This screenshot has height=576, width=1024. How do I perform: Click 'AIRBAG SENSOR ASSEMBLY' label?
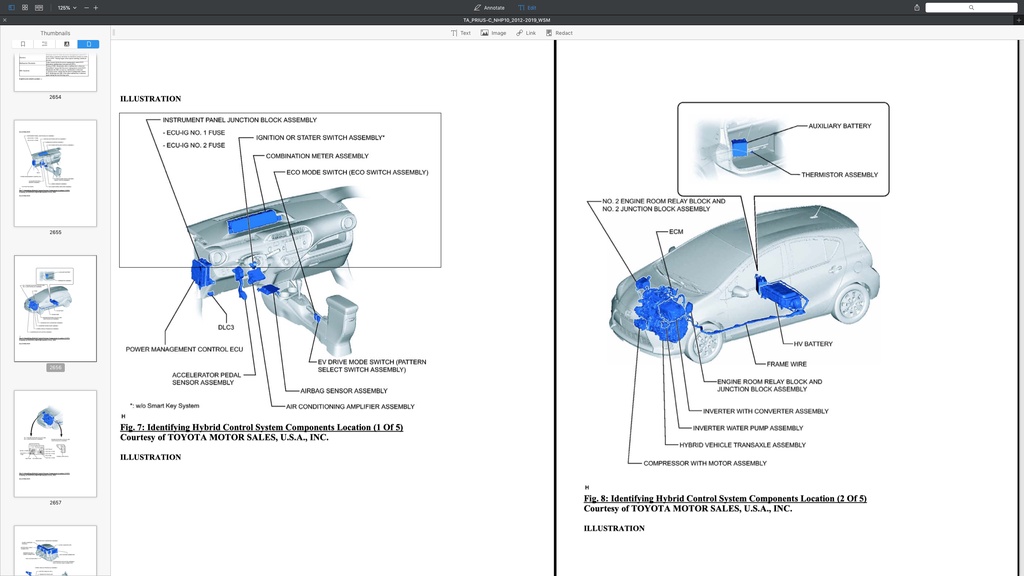coord(344,391)
